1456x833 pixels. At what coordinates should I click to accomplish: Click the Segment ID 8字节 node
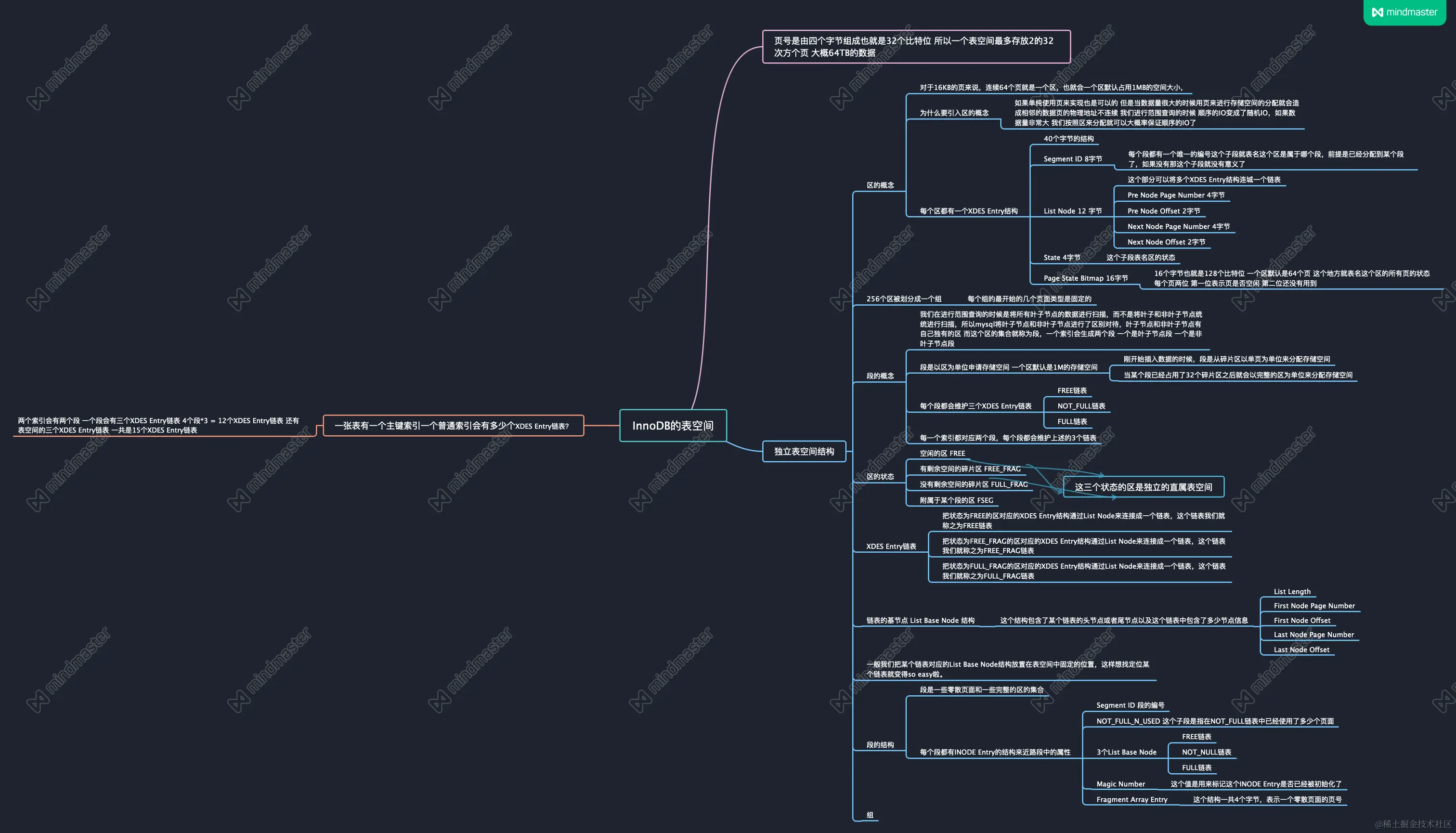[x=1072, y=159]
